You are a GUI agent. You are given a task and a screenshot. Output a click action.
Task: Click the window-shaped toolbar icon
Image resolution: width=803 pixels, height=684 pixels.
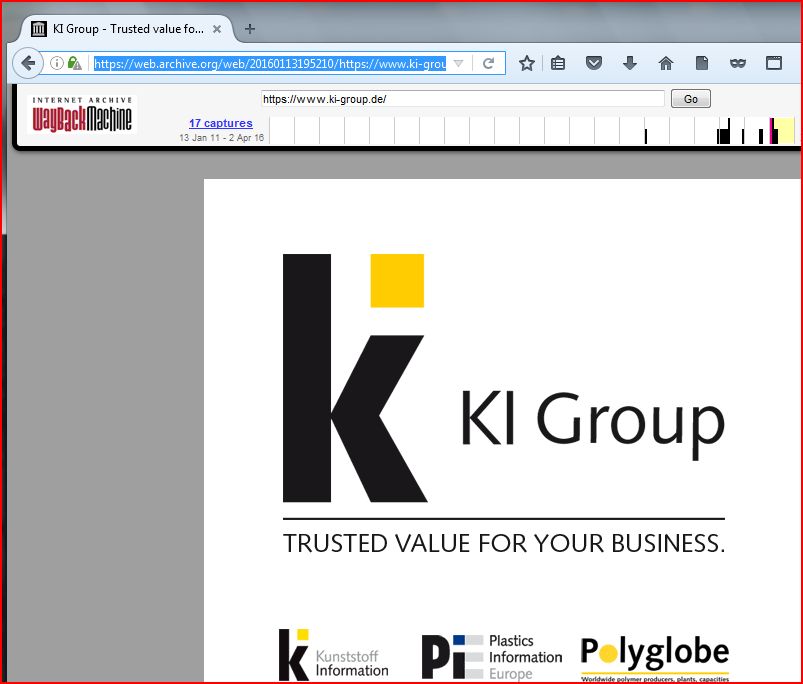pyautogui.click(x=774, y=63)
